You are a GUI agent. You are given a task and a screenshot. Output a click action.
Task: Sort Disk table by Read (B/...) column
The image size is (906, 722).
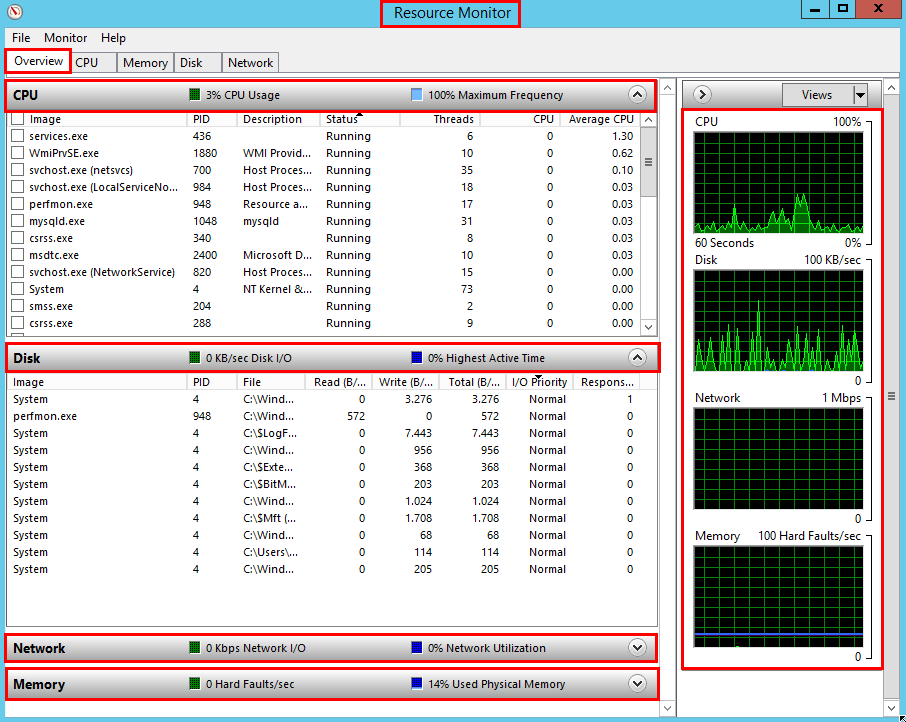tap(338, 382)
